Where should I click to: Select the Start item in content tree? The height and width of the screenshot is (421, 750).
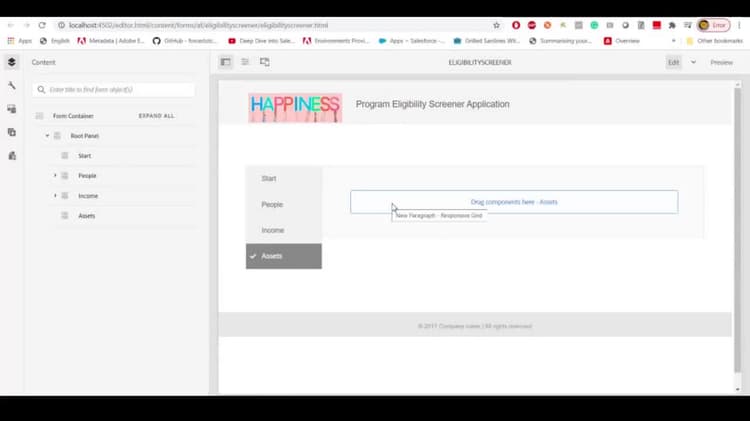tap(85, 156)
